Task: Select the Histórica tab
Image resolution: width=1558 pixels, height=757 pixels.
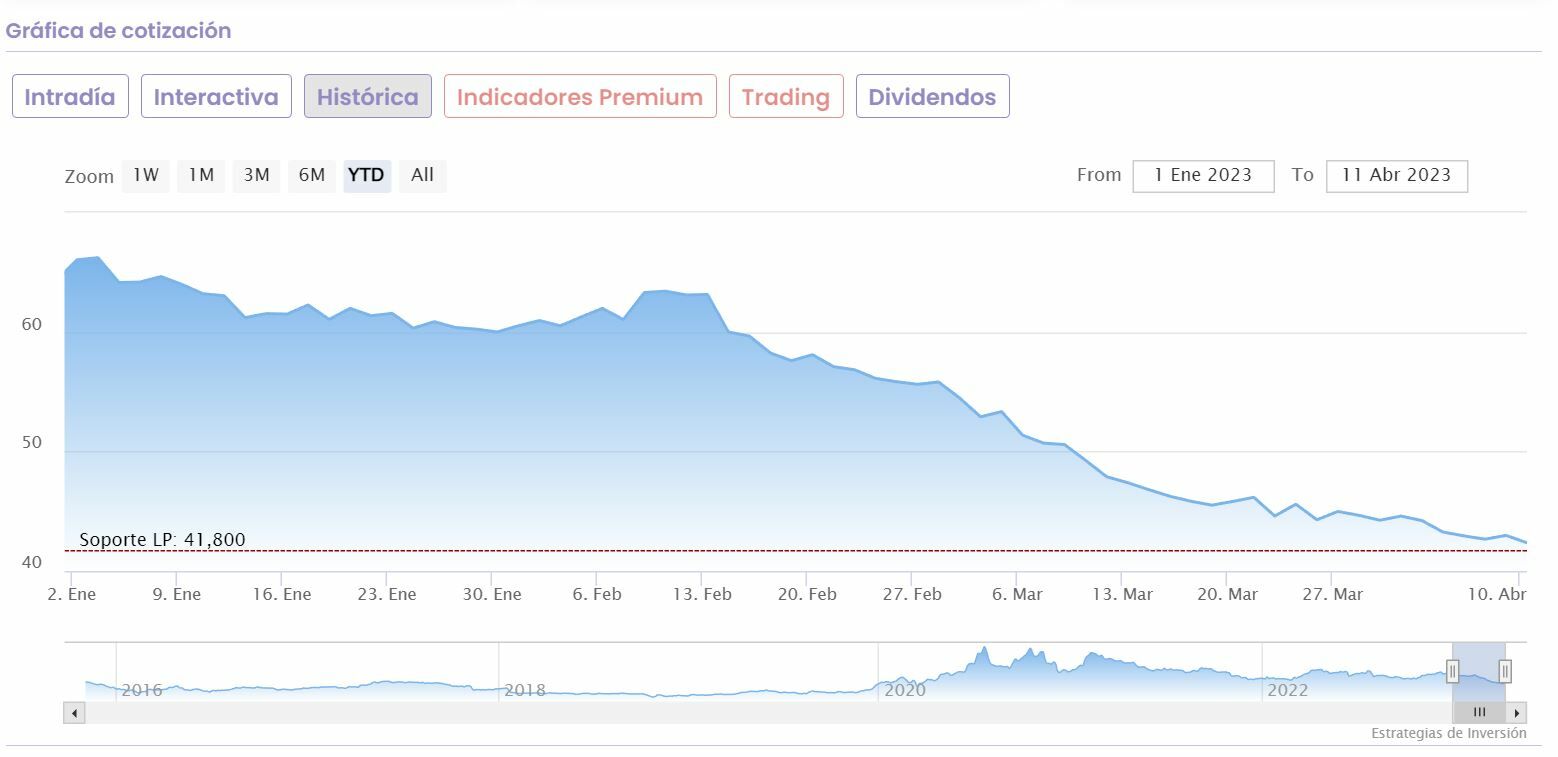Action: point(368,97)
